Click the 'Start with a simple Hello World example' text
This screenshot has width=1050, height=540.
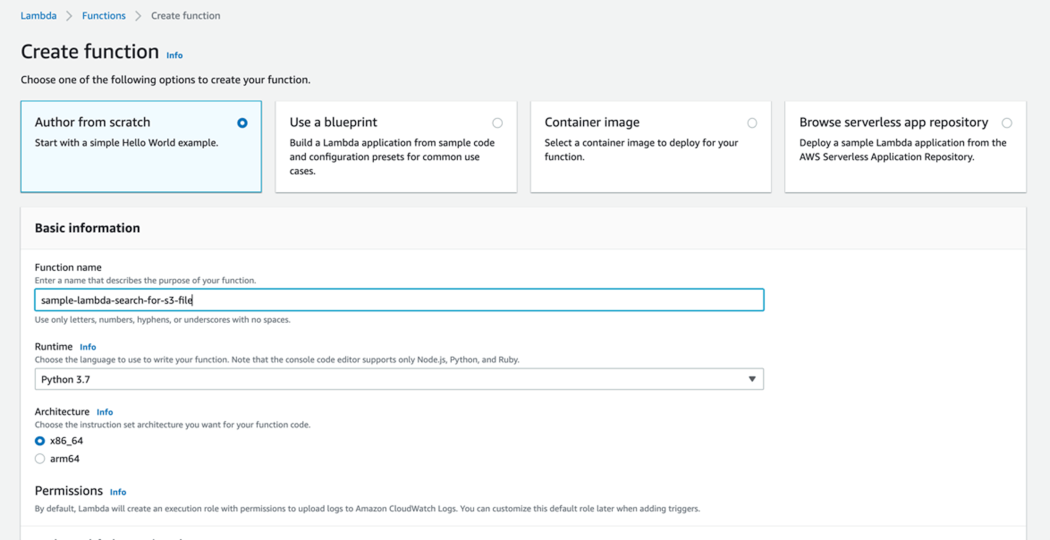pyautogui.click(x=127, y=143)
